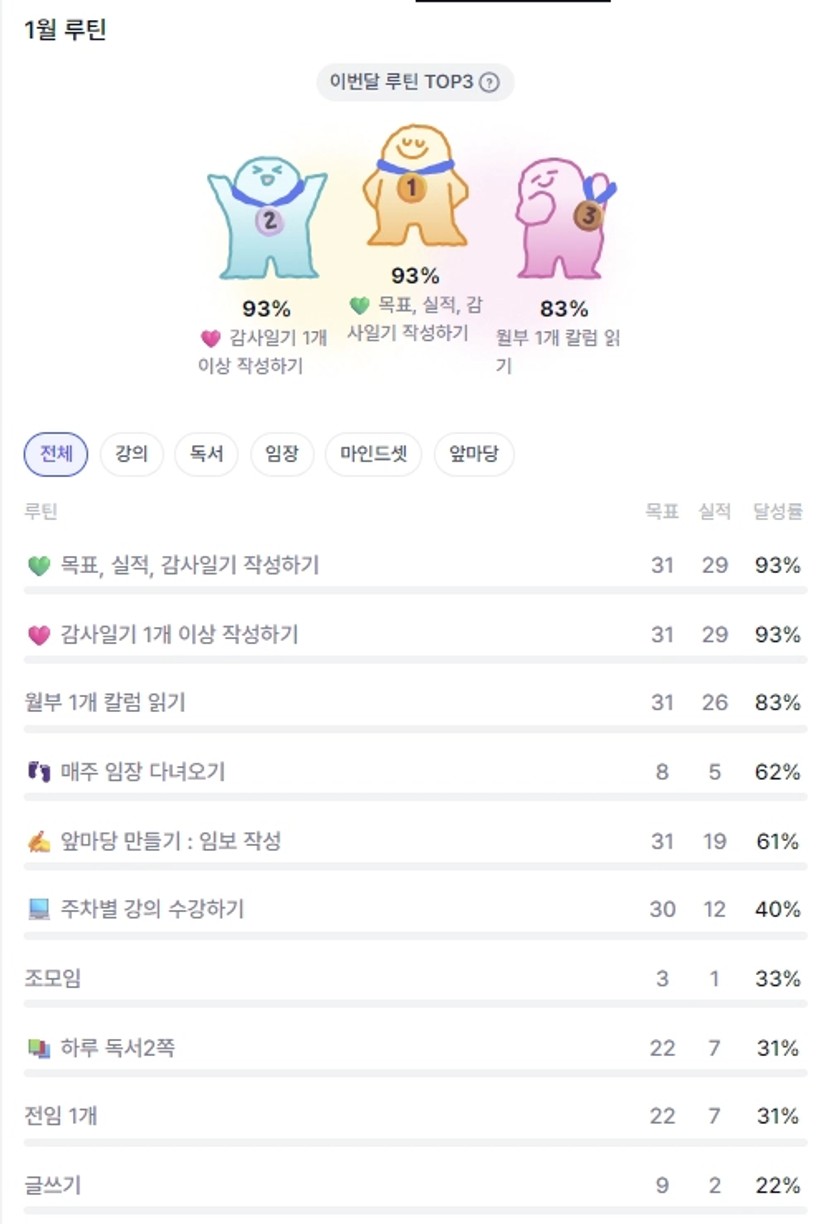Screen dimensions: 827x1224
Task: Switch to the 강의 filter tab
Action: tap(131, 455)
